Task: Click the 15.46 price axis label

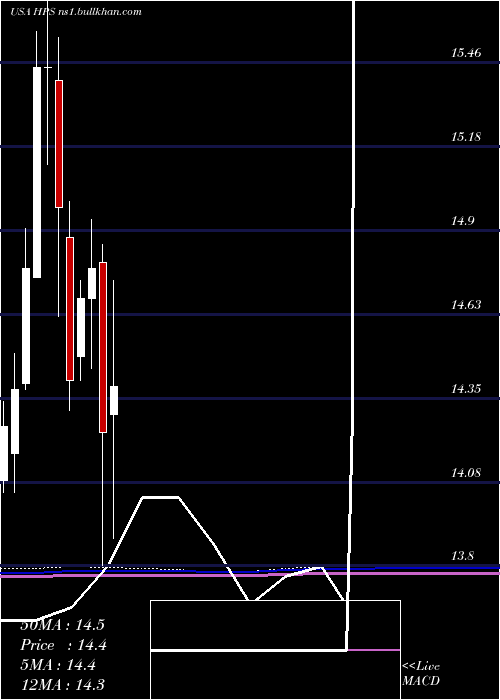Action: pos(466,53)
